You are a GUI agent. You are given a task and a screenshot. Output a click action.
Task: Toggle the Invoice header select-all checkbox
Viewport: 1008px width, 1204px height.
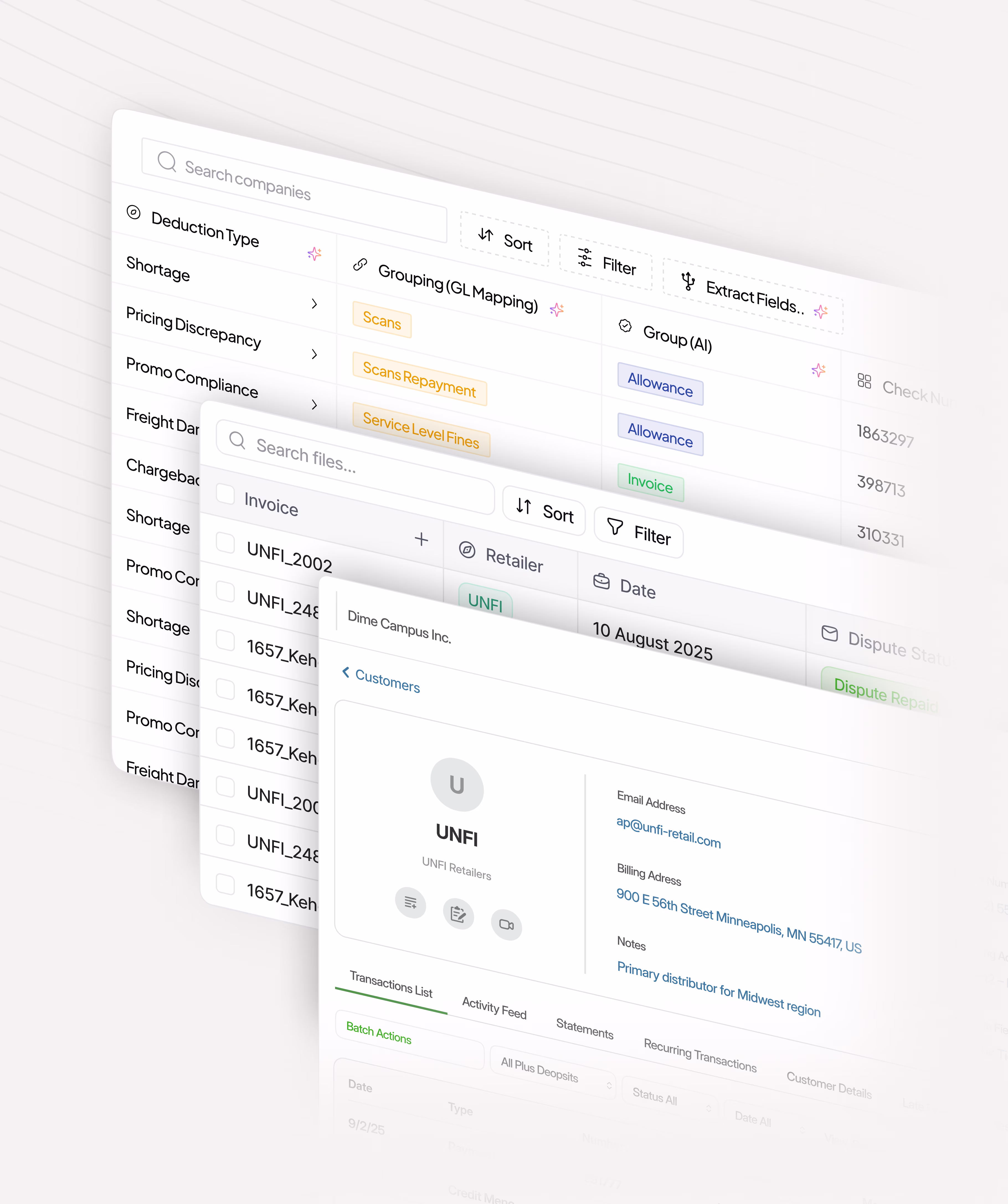coord(225,494)
